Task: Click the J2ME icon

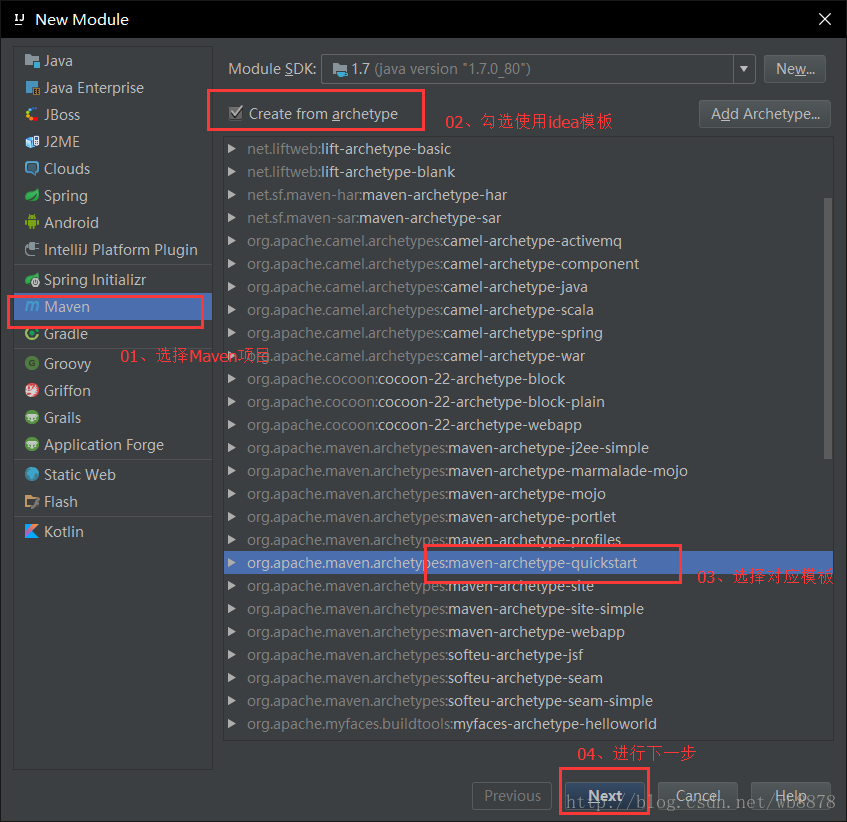Action: (x=32, y=142)
